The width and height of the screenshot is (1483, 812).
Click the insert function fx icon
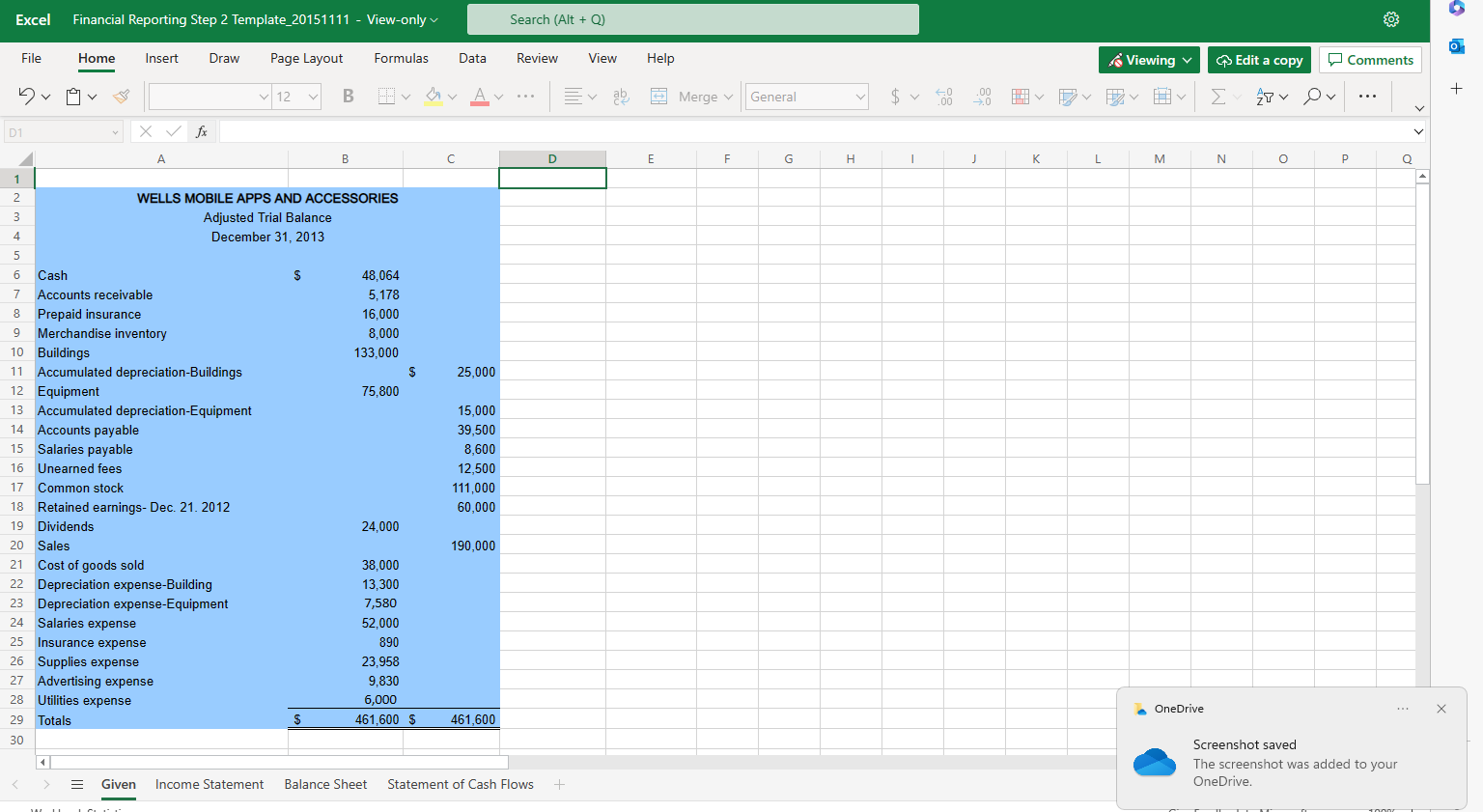pos(201,131)
